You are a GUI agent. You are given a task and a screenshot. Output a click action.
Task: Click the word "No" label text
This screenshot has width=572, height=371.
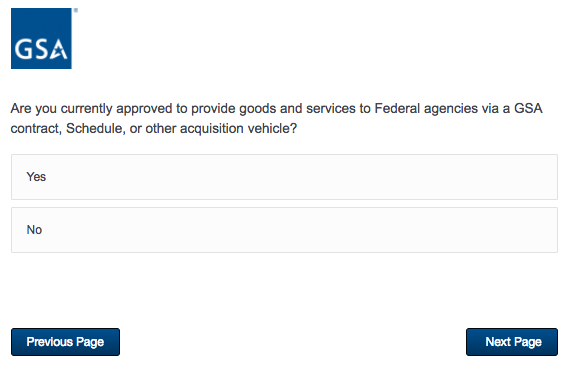[34, 230]
